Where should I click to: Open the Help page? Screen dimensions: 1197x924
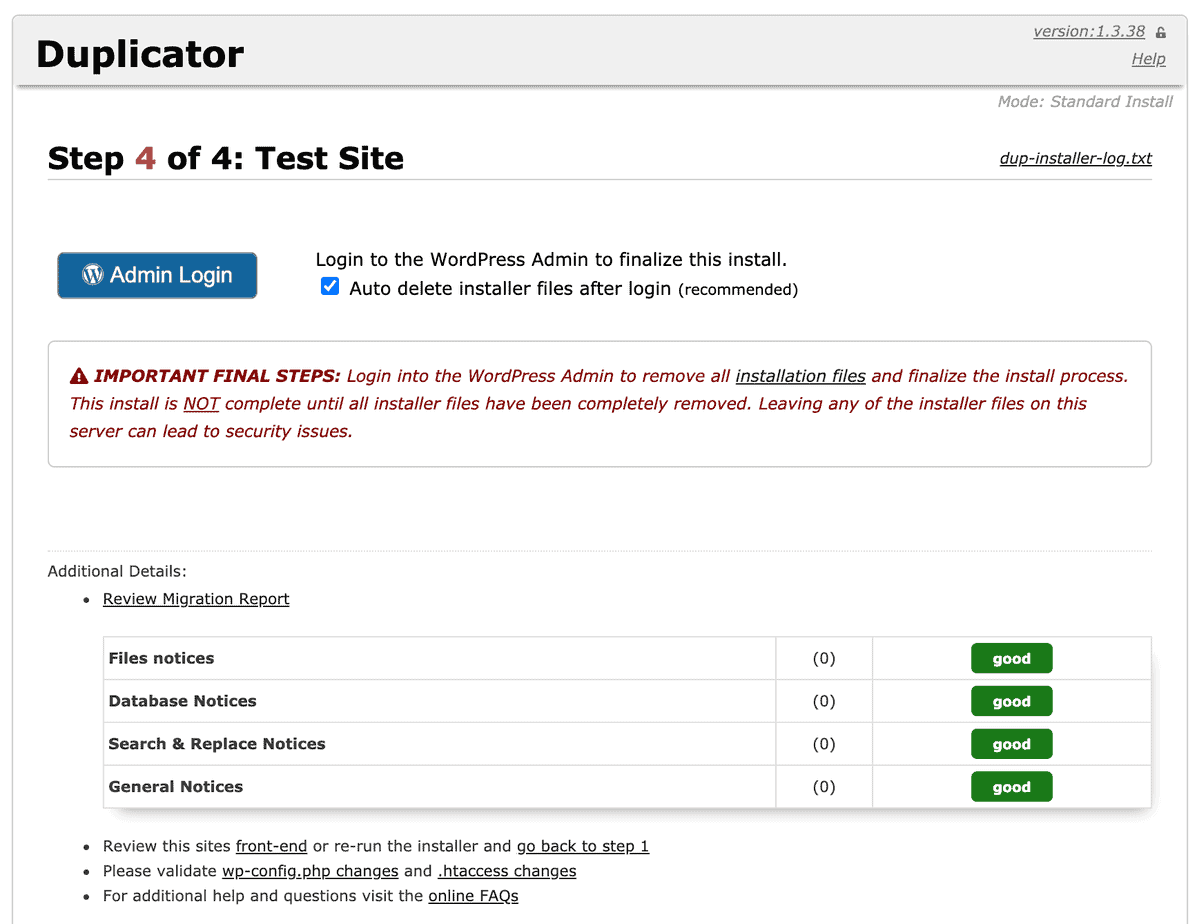point(1148,58)
